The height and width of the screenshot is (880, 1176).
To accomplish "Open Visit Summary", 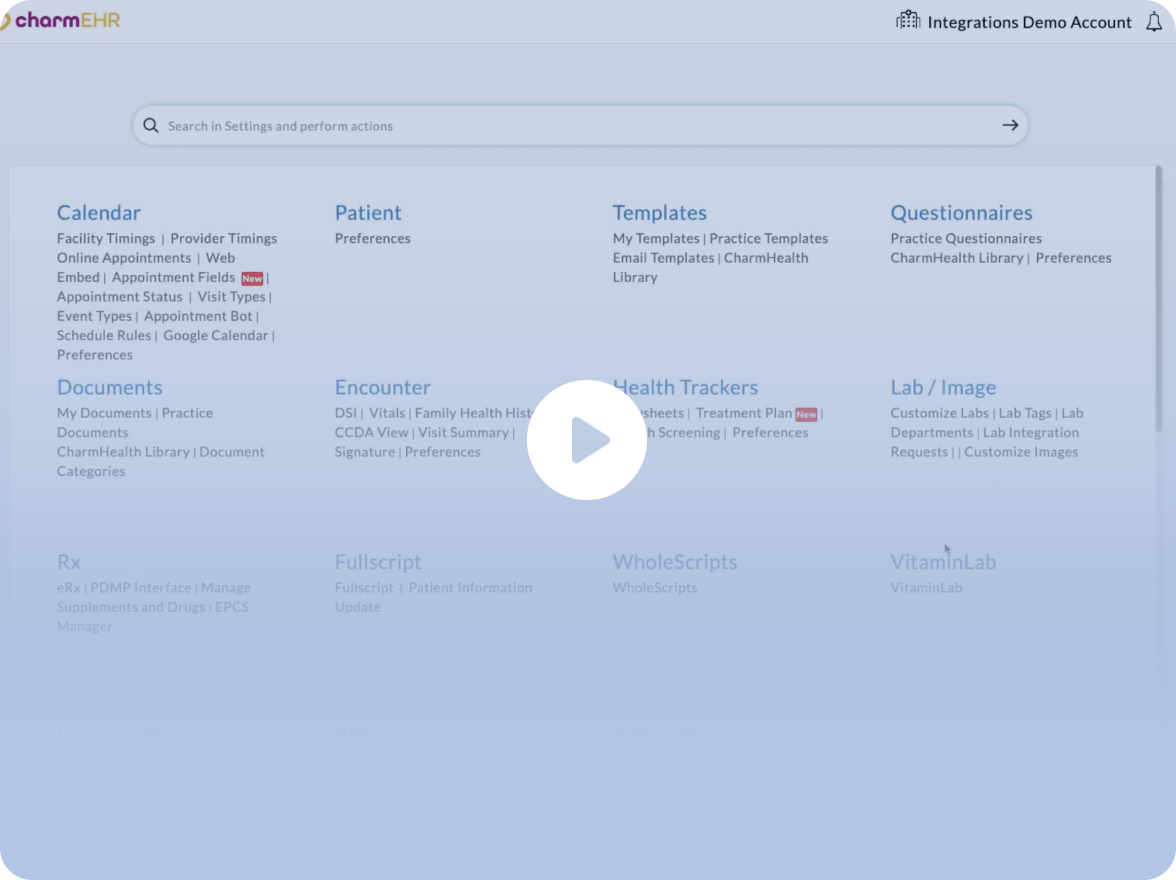I will coord(463,432).
